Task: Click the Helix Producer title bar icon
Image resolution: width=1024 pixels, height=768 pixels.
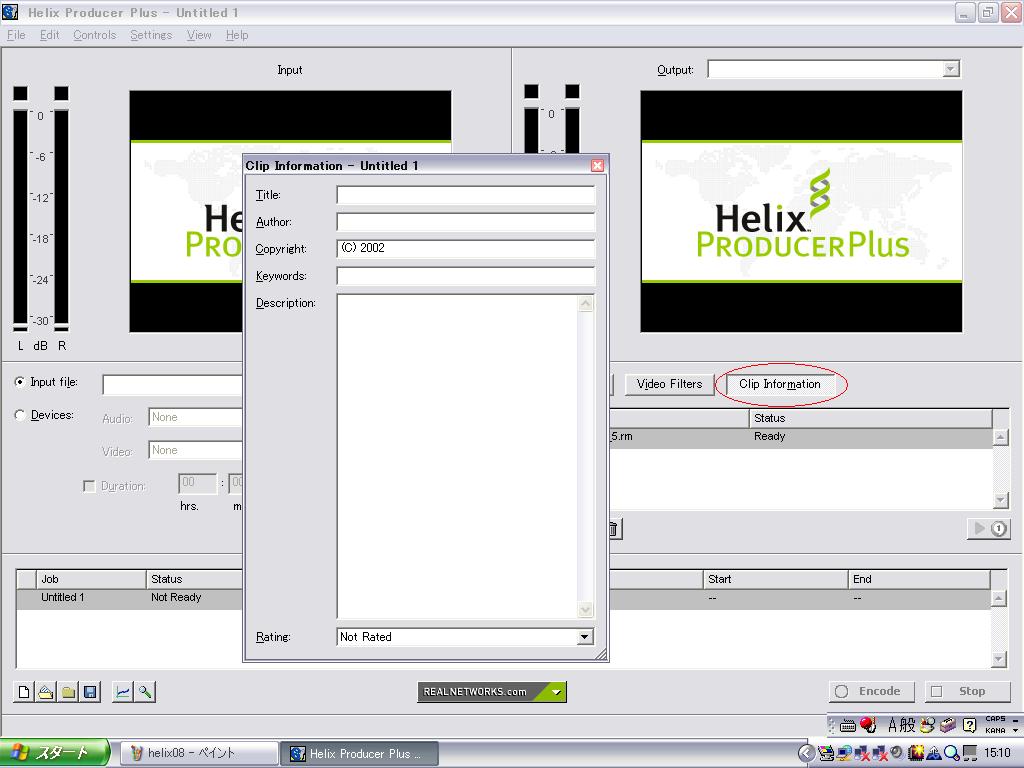Action: [10, 12]
